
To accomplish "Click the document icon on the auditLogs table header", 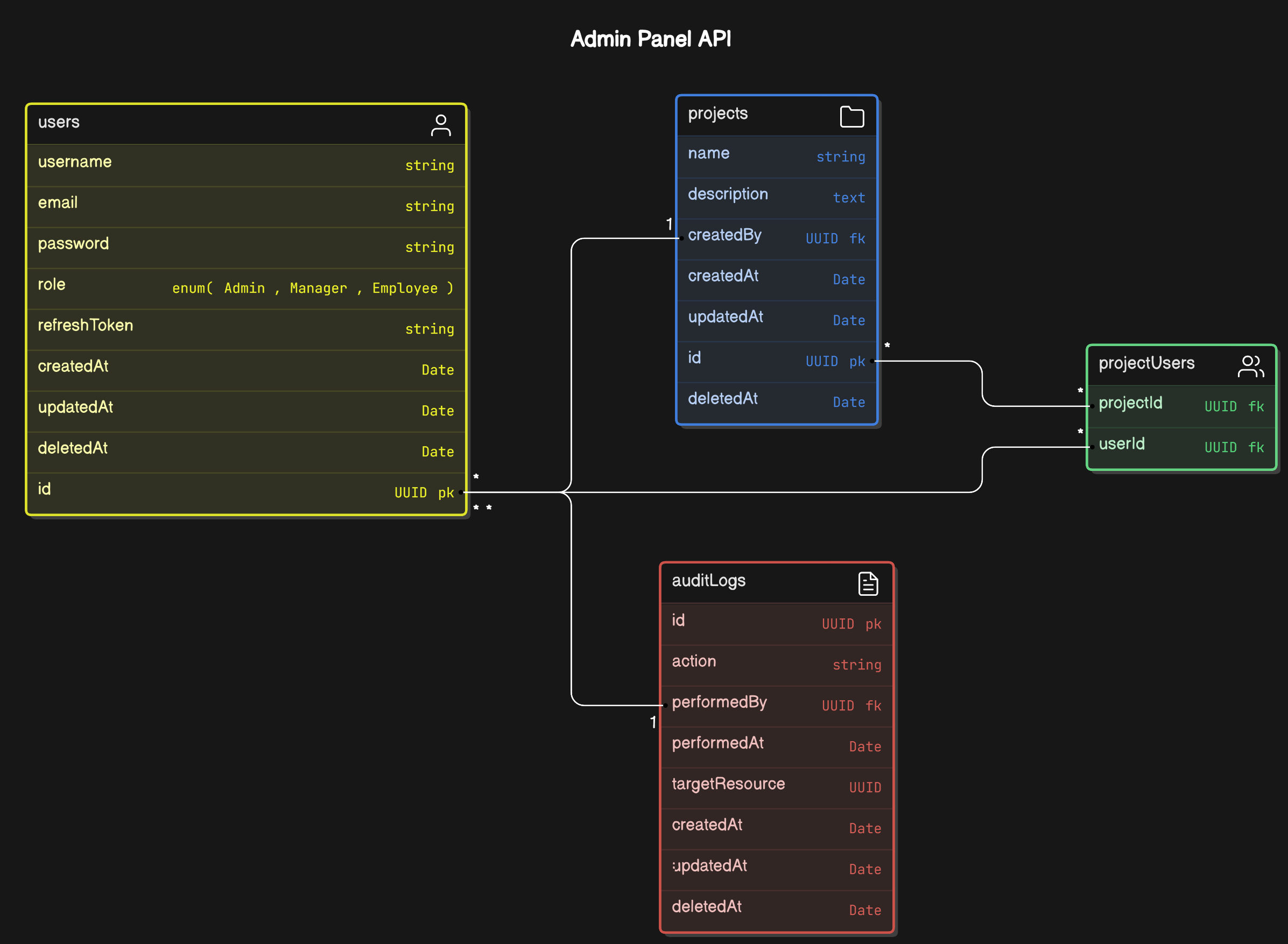I will tap(868, 583).
